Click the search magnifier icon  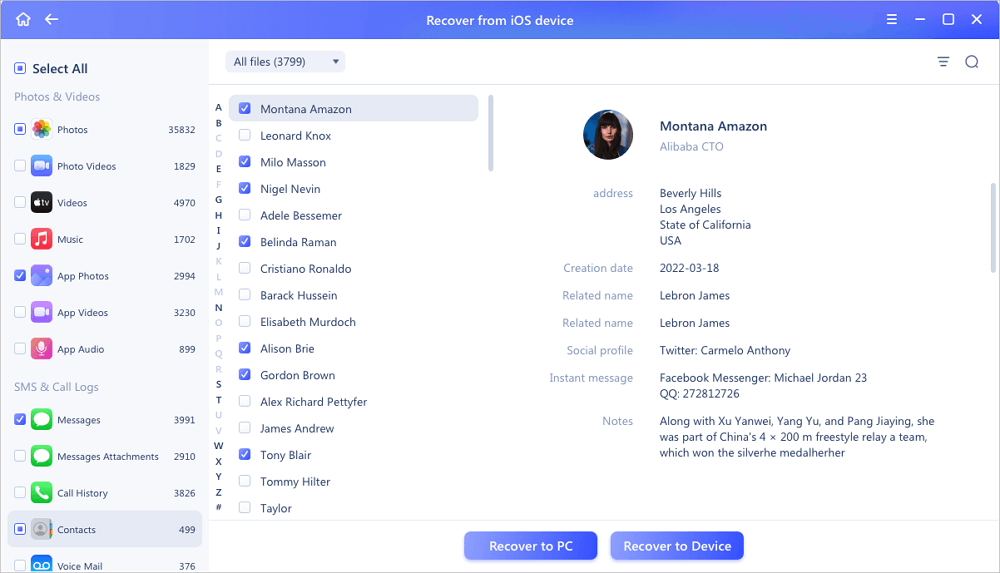pos(971,61)
